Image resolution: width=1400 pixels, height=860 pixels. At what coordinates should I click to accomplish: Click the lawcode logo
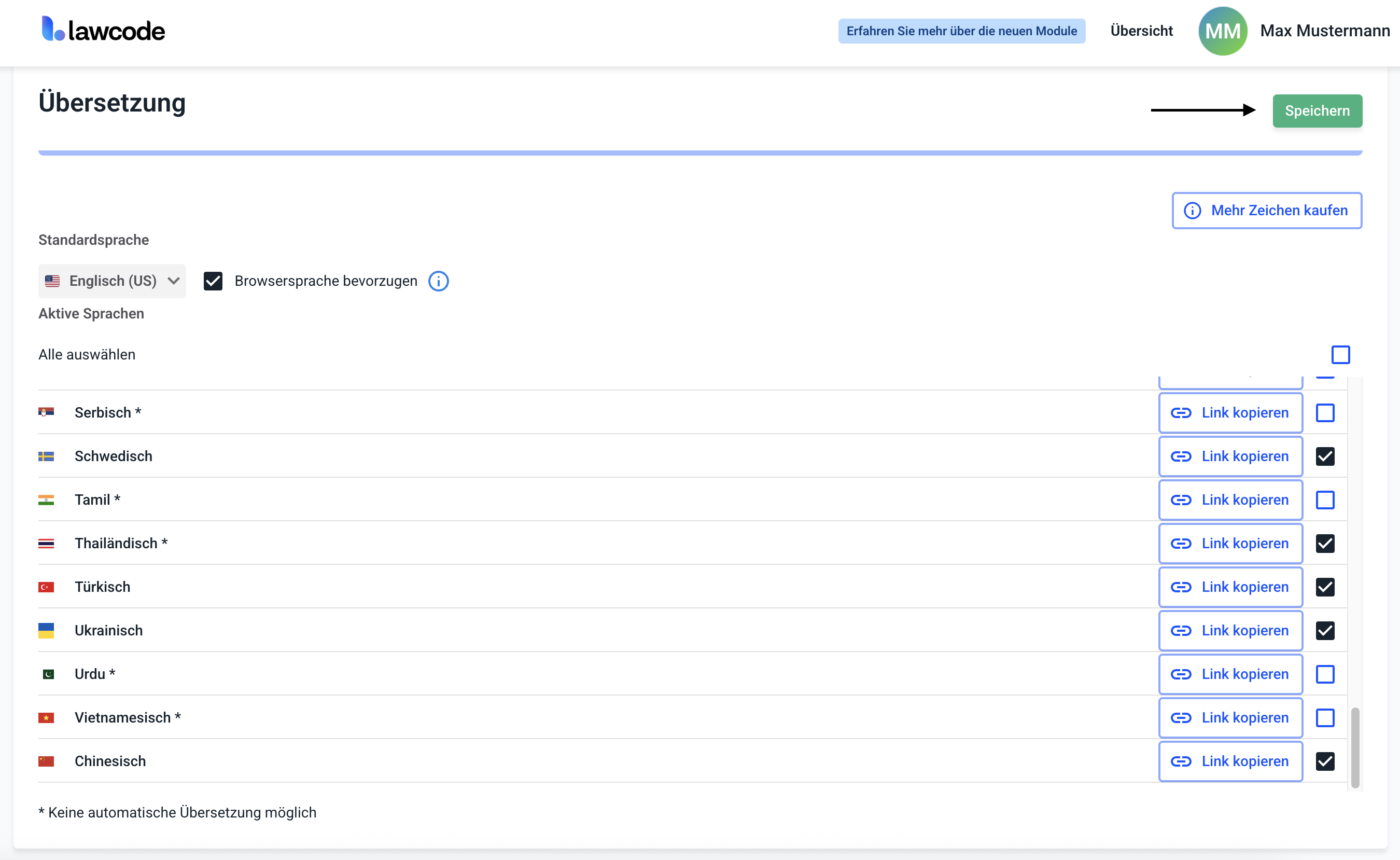pos(104,30)
